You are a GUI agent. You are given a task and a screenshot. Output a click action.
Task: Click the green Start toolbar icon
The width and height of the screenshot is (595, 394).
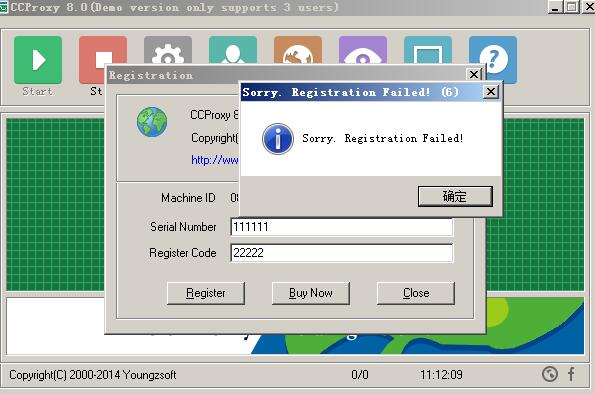(38, 60)
